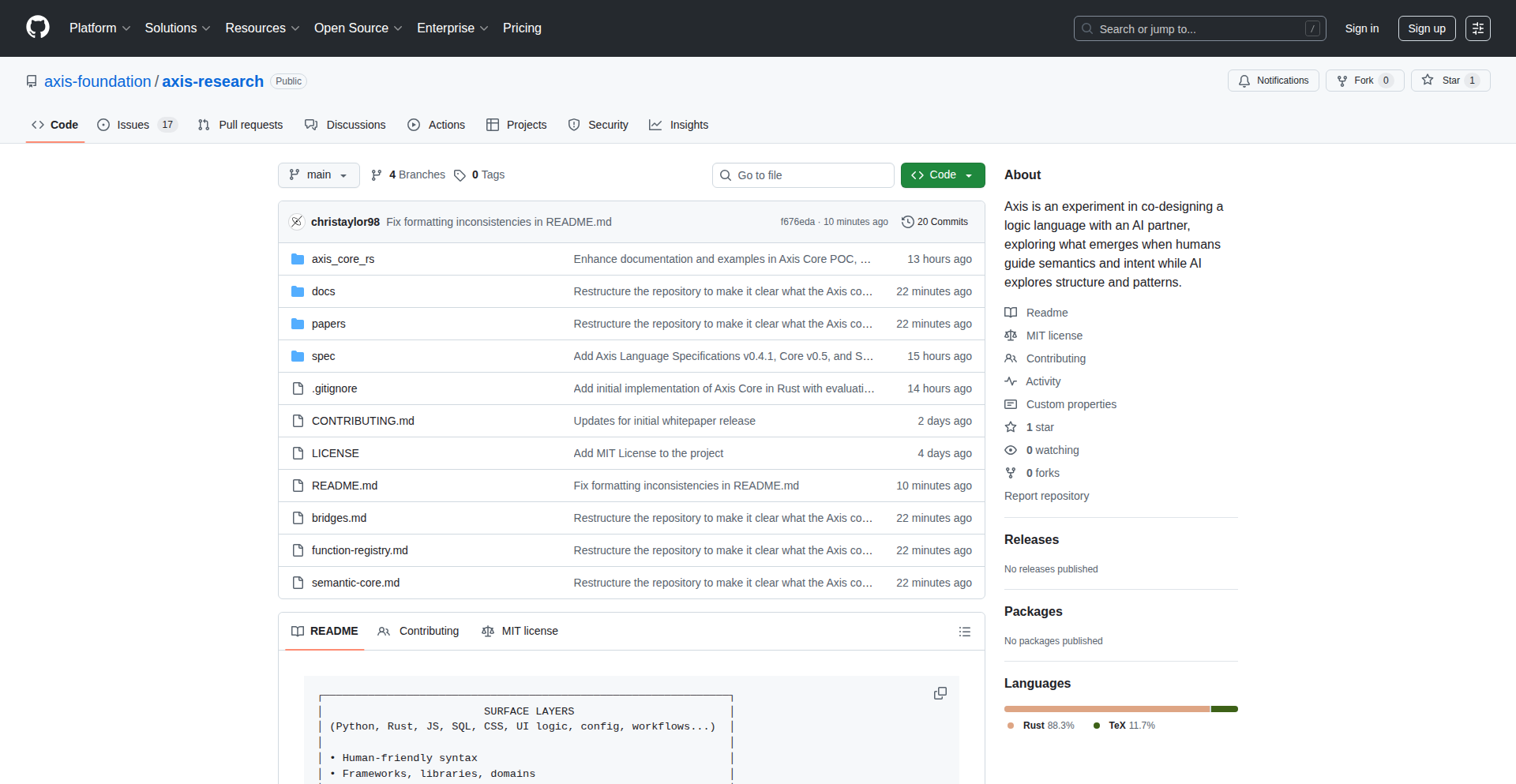The image size is (1516, 784).
Task: Click the Sign up button
Action: coord(1426,28)
